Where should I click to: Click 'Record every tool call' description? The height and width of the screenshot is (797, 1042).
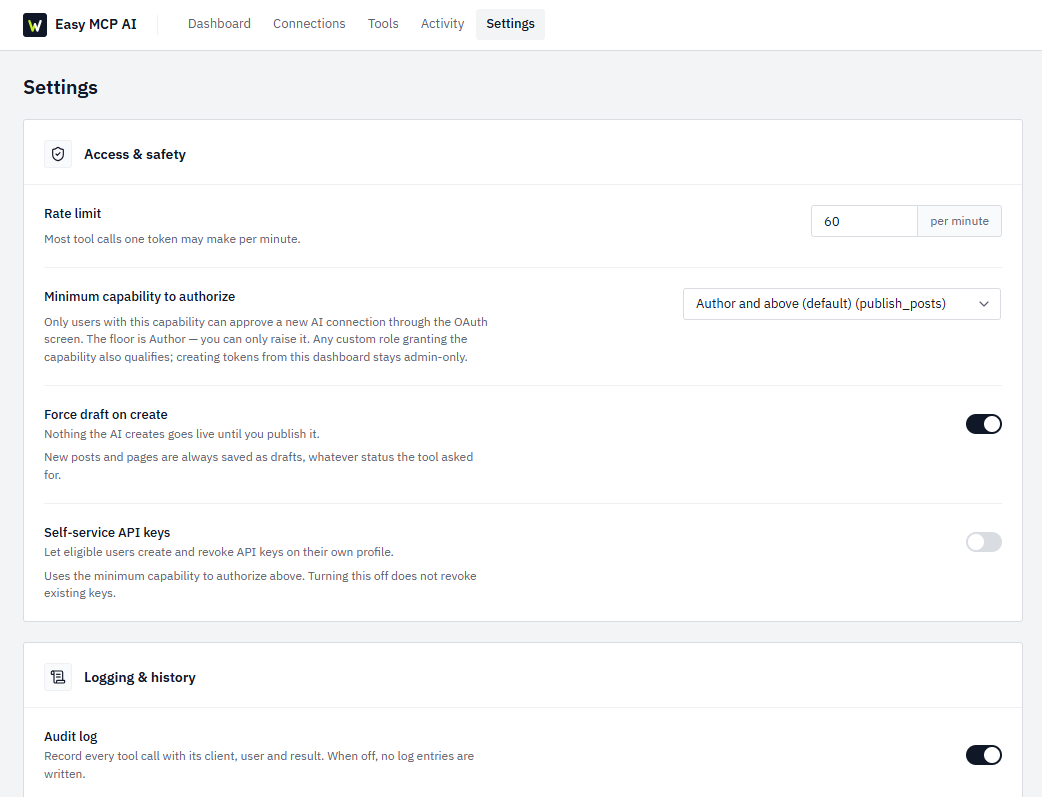tap(259, 765)
